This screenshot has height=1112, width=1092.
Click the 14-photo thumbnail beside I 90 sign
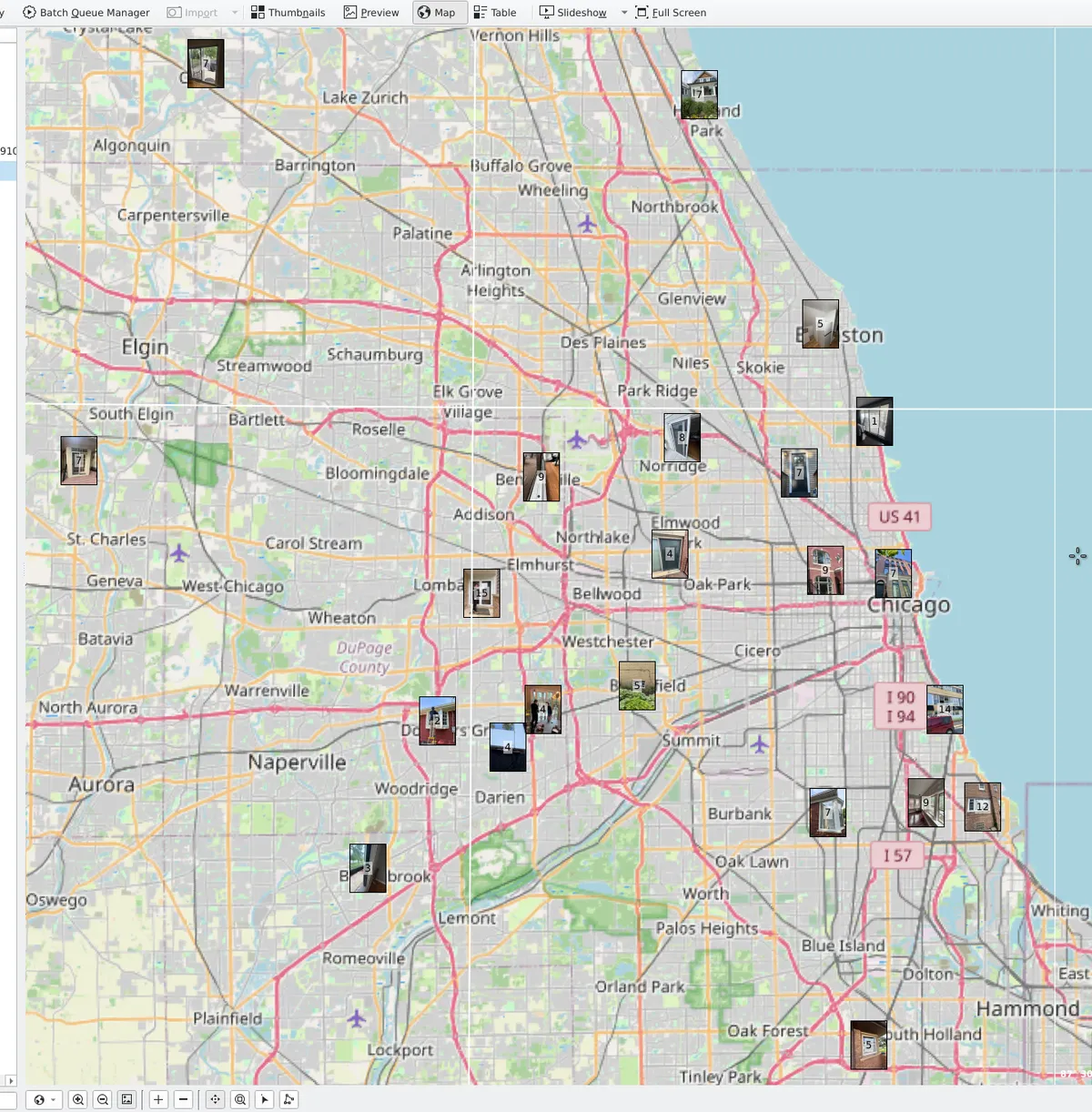945,710
